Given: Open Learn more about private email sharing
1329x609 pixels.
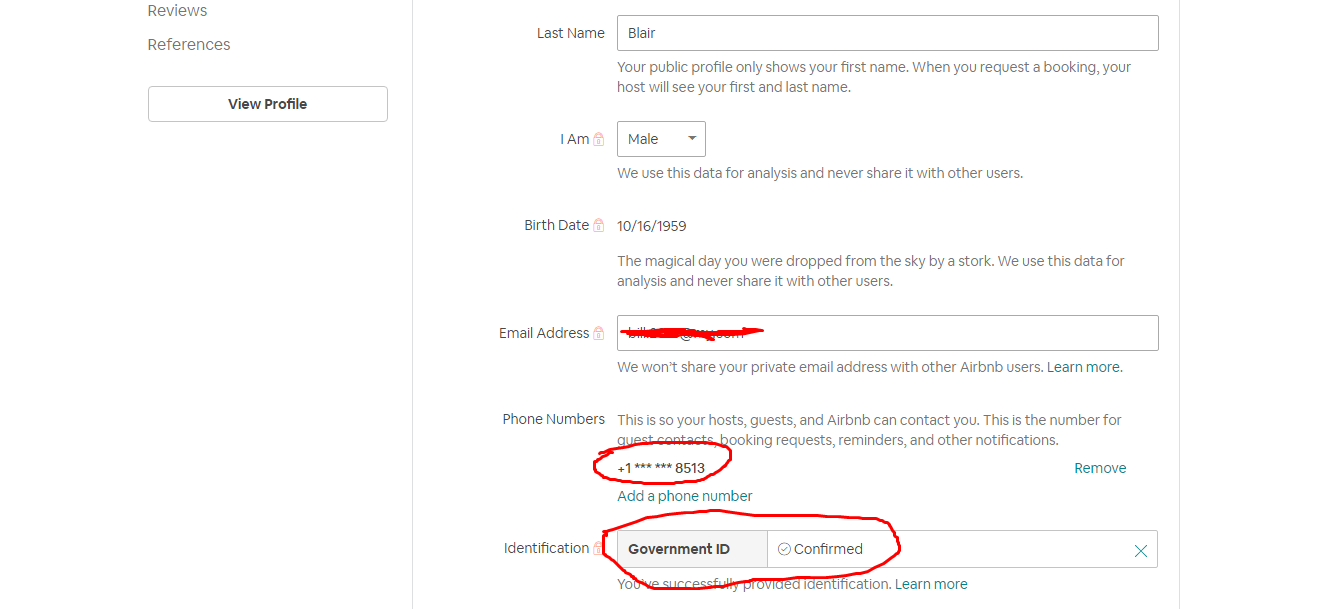Looking at the screenshot, I should click(x=1084, y=367).
